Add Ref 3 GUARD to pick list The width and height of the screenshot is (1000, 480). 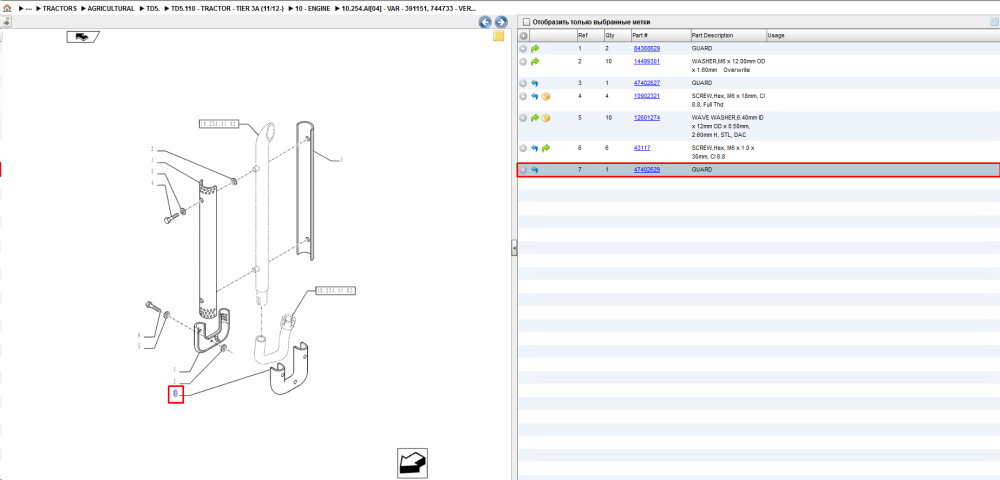tap(523, 83)
